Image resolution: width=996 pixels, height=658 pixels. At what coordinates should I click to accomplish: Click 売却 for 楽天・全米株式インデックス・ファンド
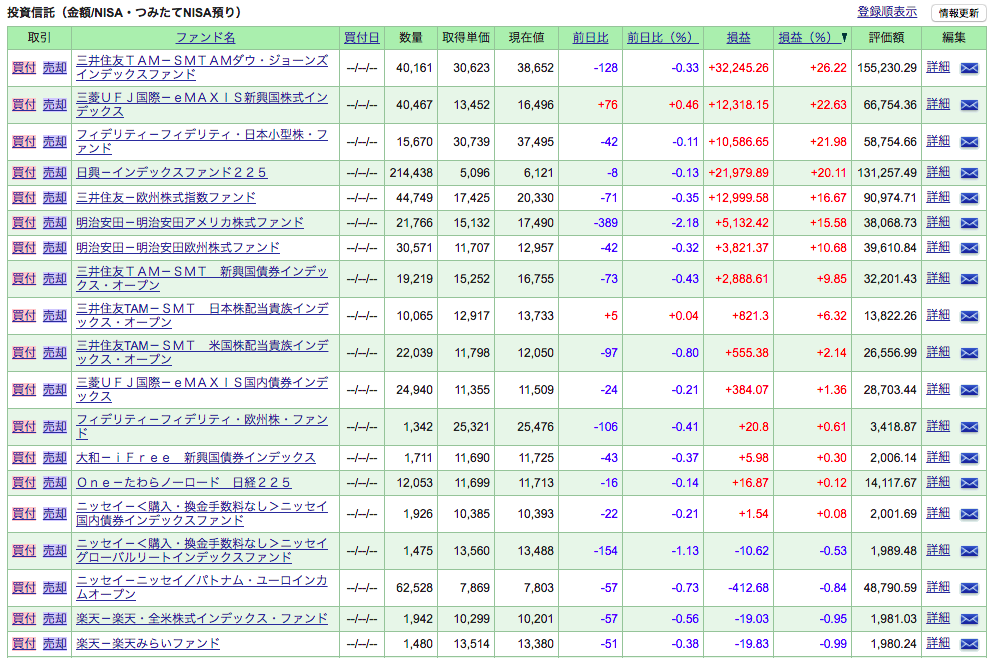click(55, 619)
